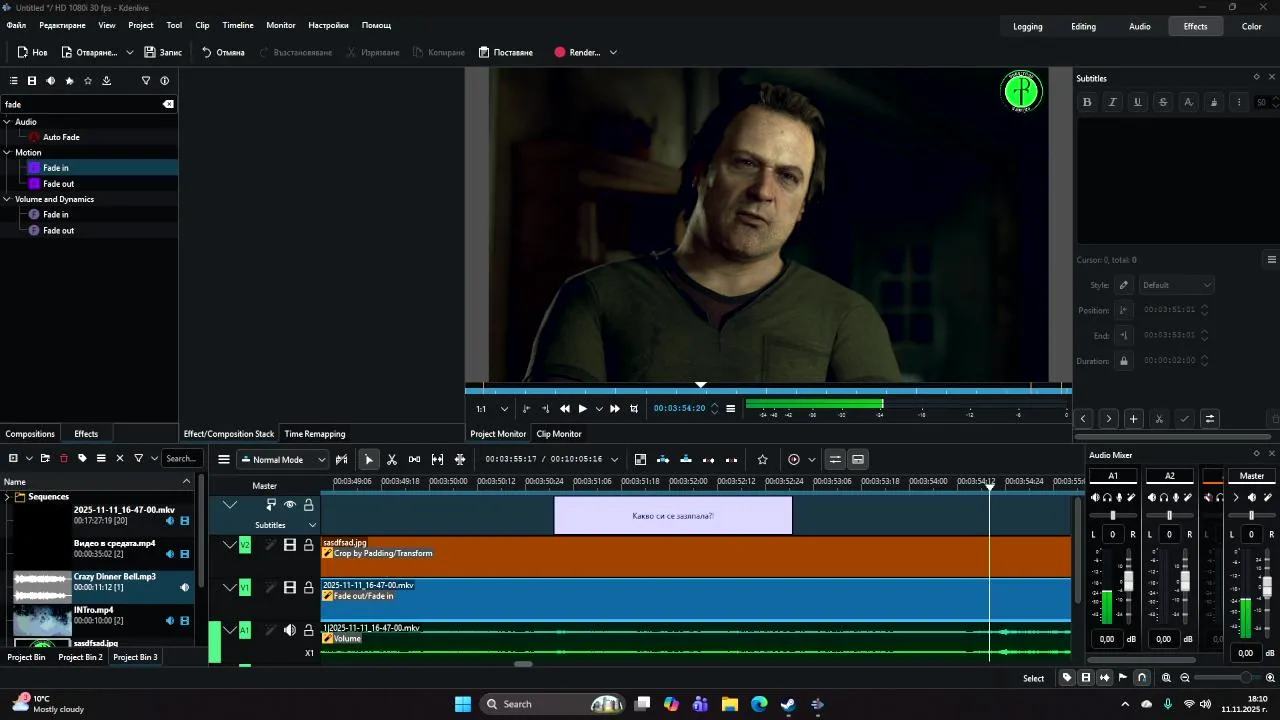The height and width of the screenshot is (720, 1280).
Task: Click the spacer tool in timeline toolbar
Action: 414,460
